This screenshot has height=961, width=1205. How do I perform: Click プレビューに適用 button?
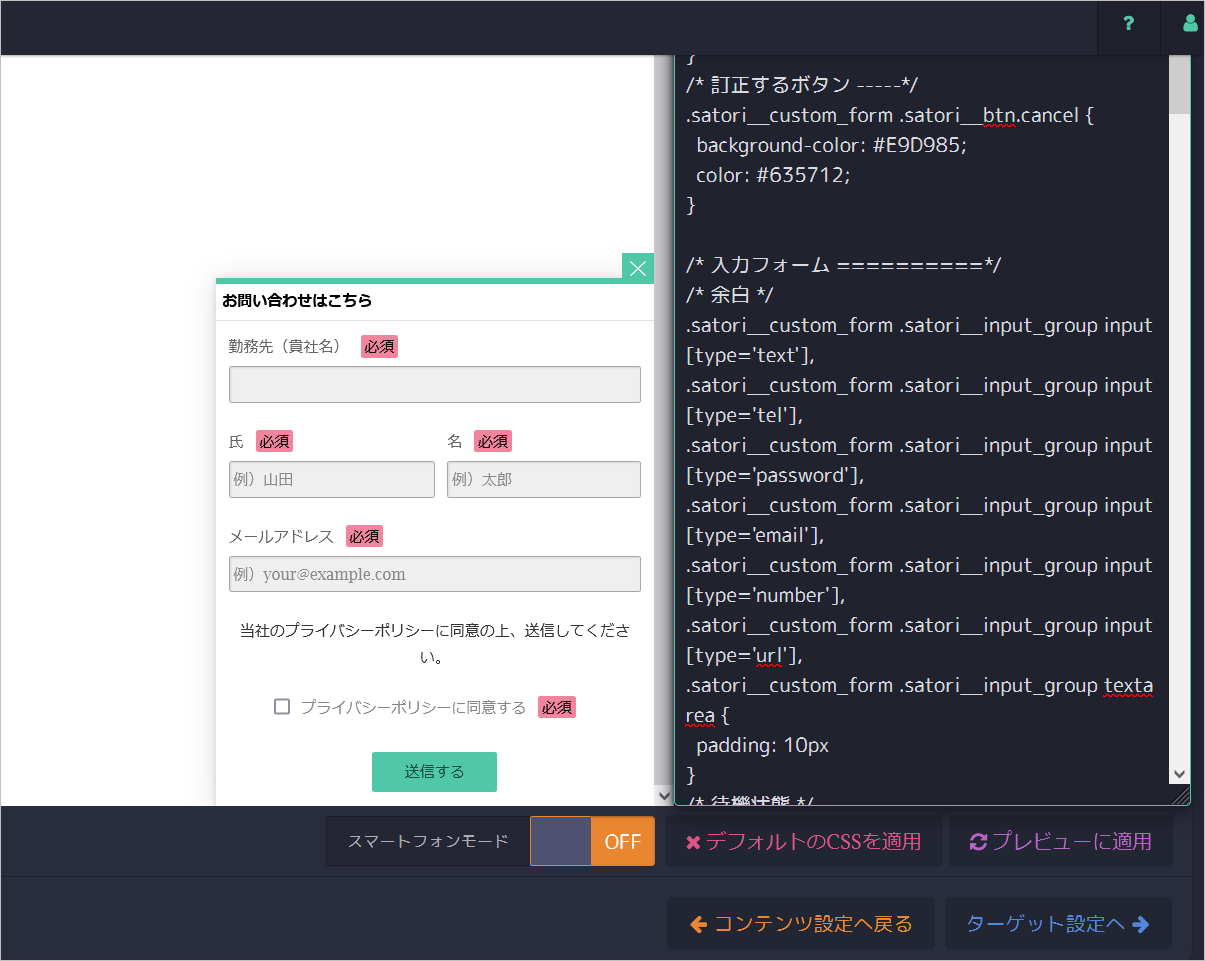(1060, 841)
